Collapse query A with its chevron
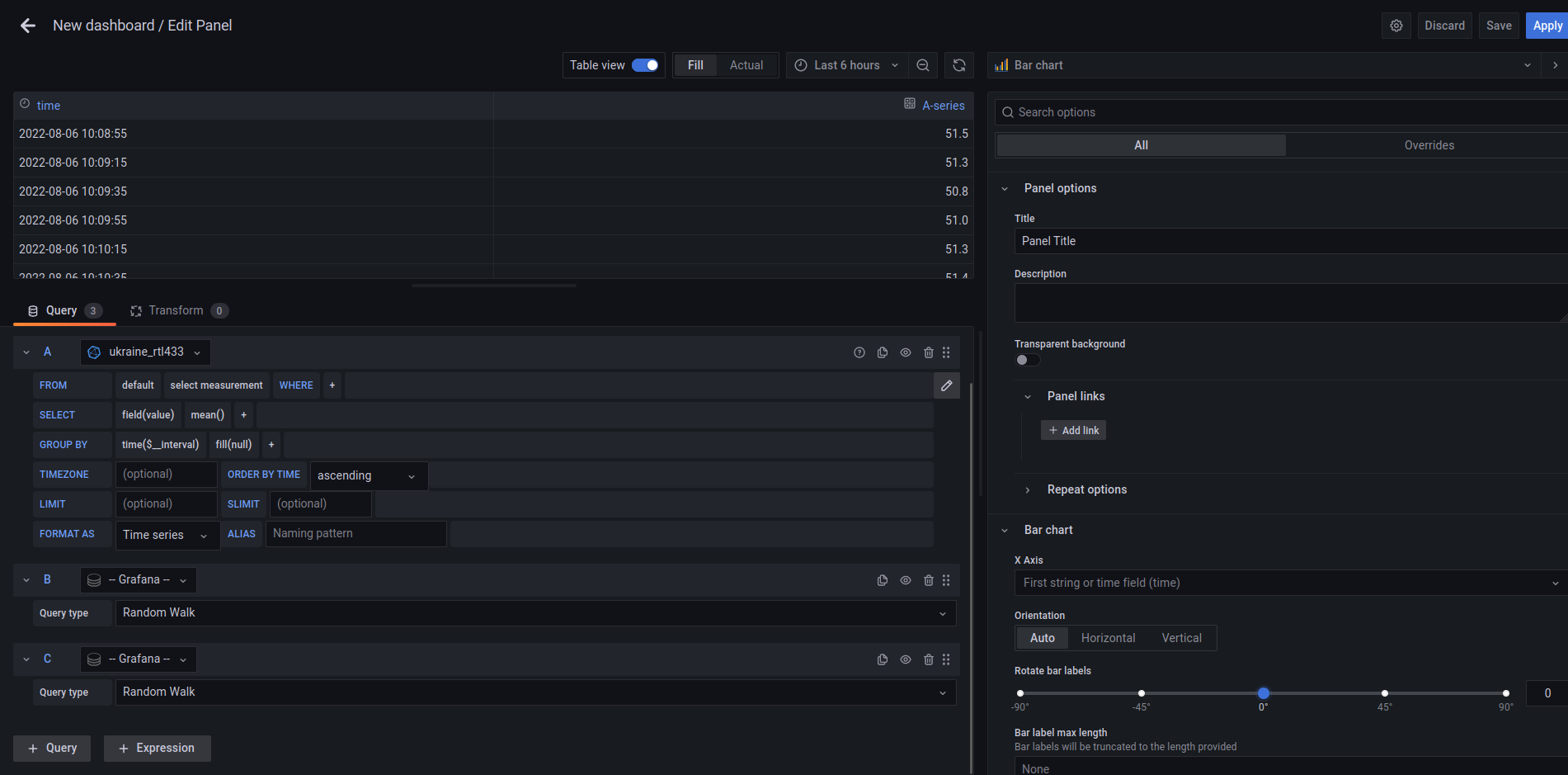This screenshot has width=1568, height=775. (x=25, y=352)
